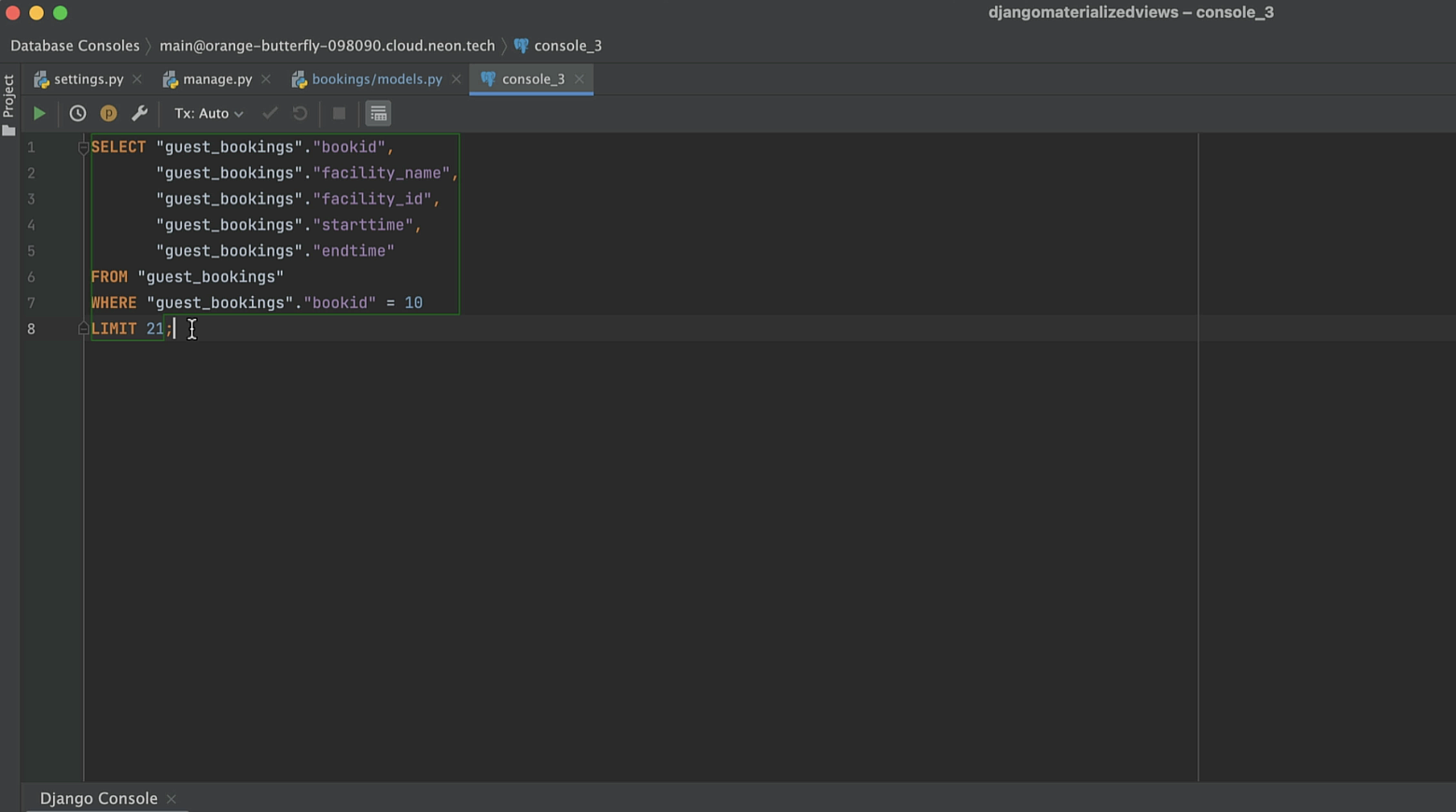The image size is (1456, 812).
Task: Click the value 10 in the WHERE clause
Action: click(x=413, y=303)
